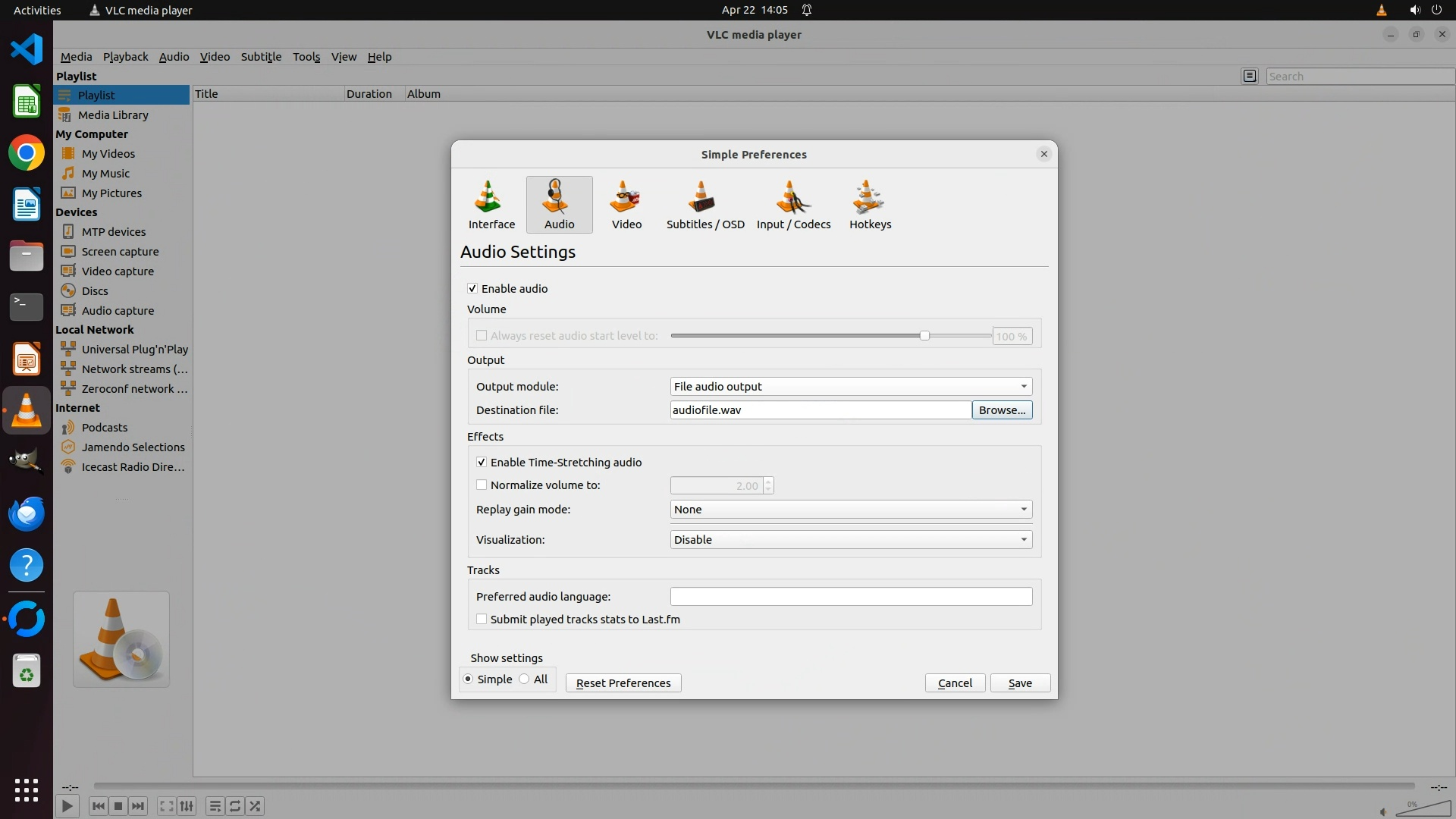1456x819 pixels.
Task: Select the Video settings cone icon
Action: click(626, 205)
